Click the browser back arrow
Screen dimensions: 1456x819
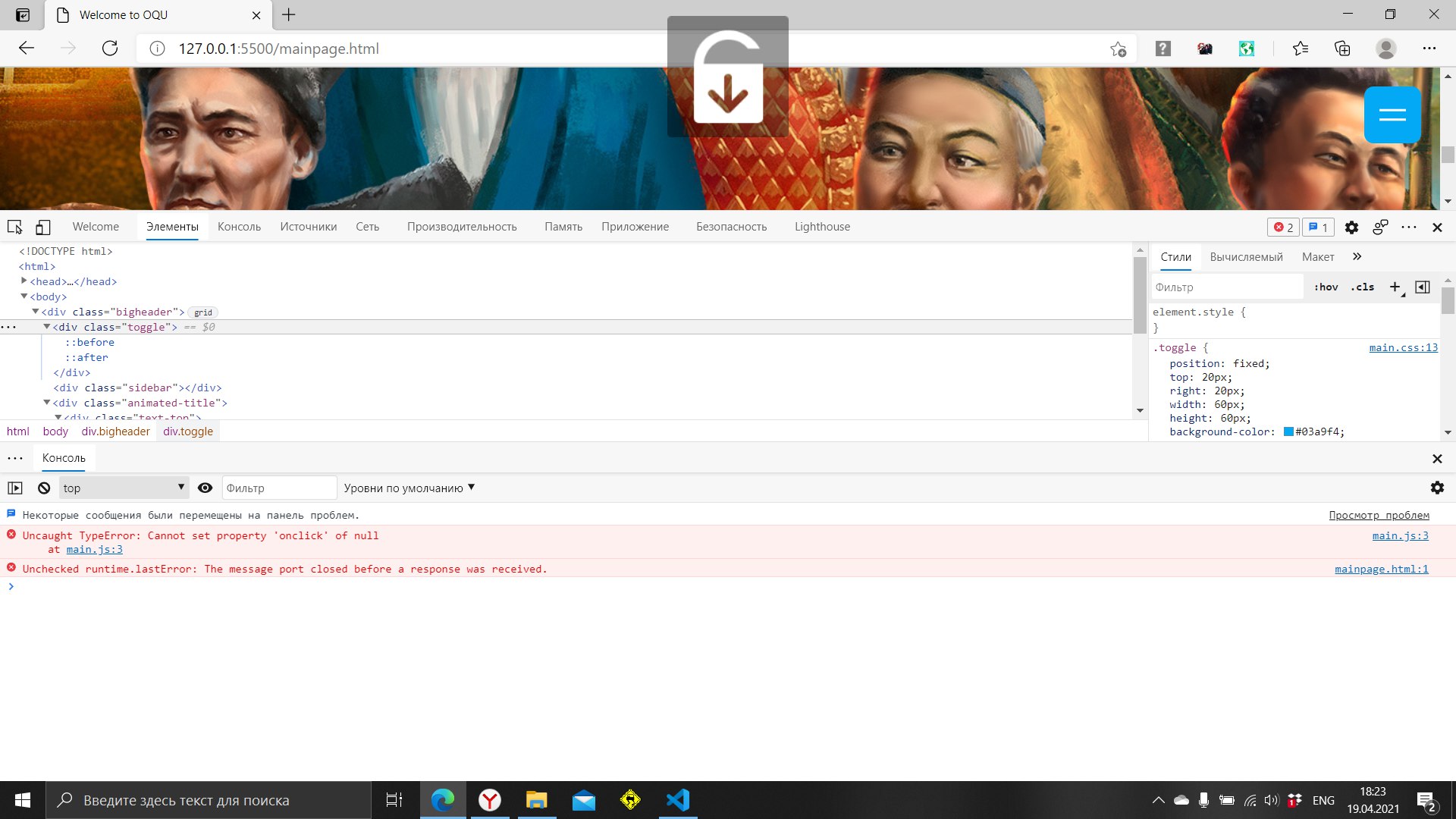pyautogui.click(x=27, y=49)
